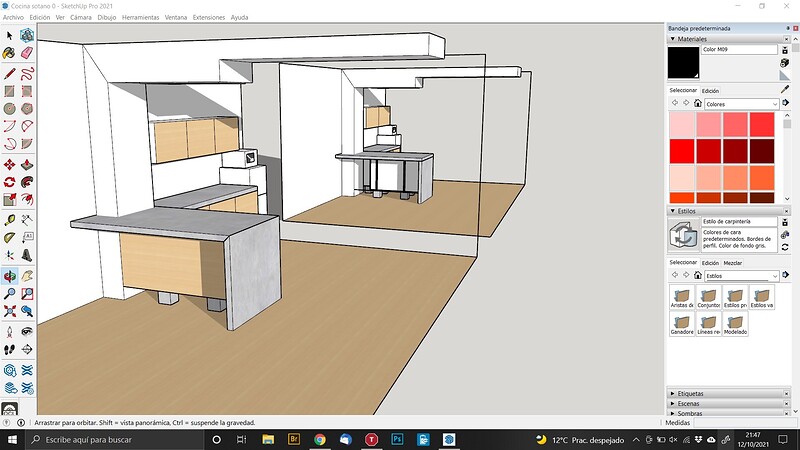Pick the Paint Bucket tool
The width and height of the screenshot is (800, 450).
coord(9,54)
